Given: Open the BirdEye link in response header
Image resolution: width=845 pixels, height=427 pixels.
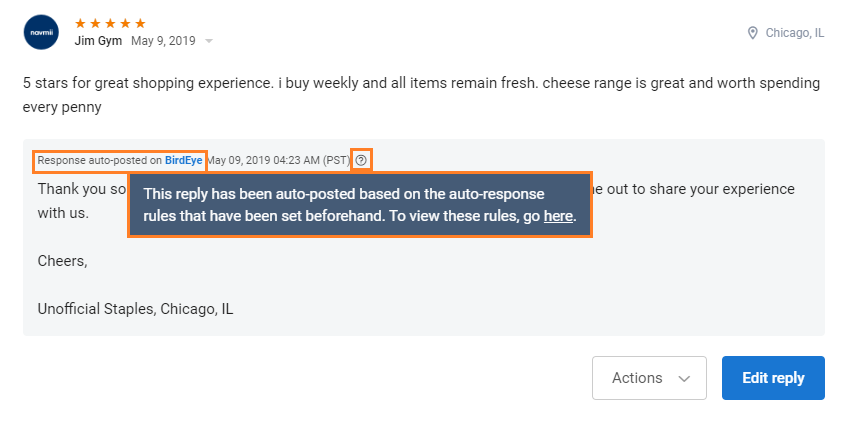Looking at the screenshot, I should click(x=184, y=160).
